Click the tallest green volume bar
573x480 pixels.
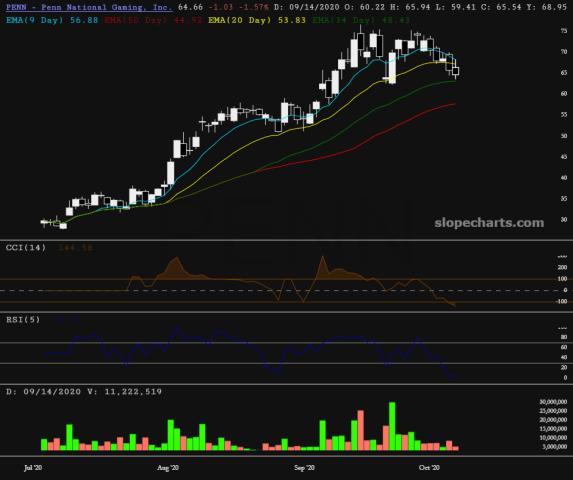tap(392, 426)
